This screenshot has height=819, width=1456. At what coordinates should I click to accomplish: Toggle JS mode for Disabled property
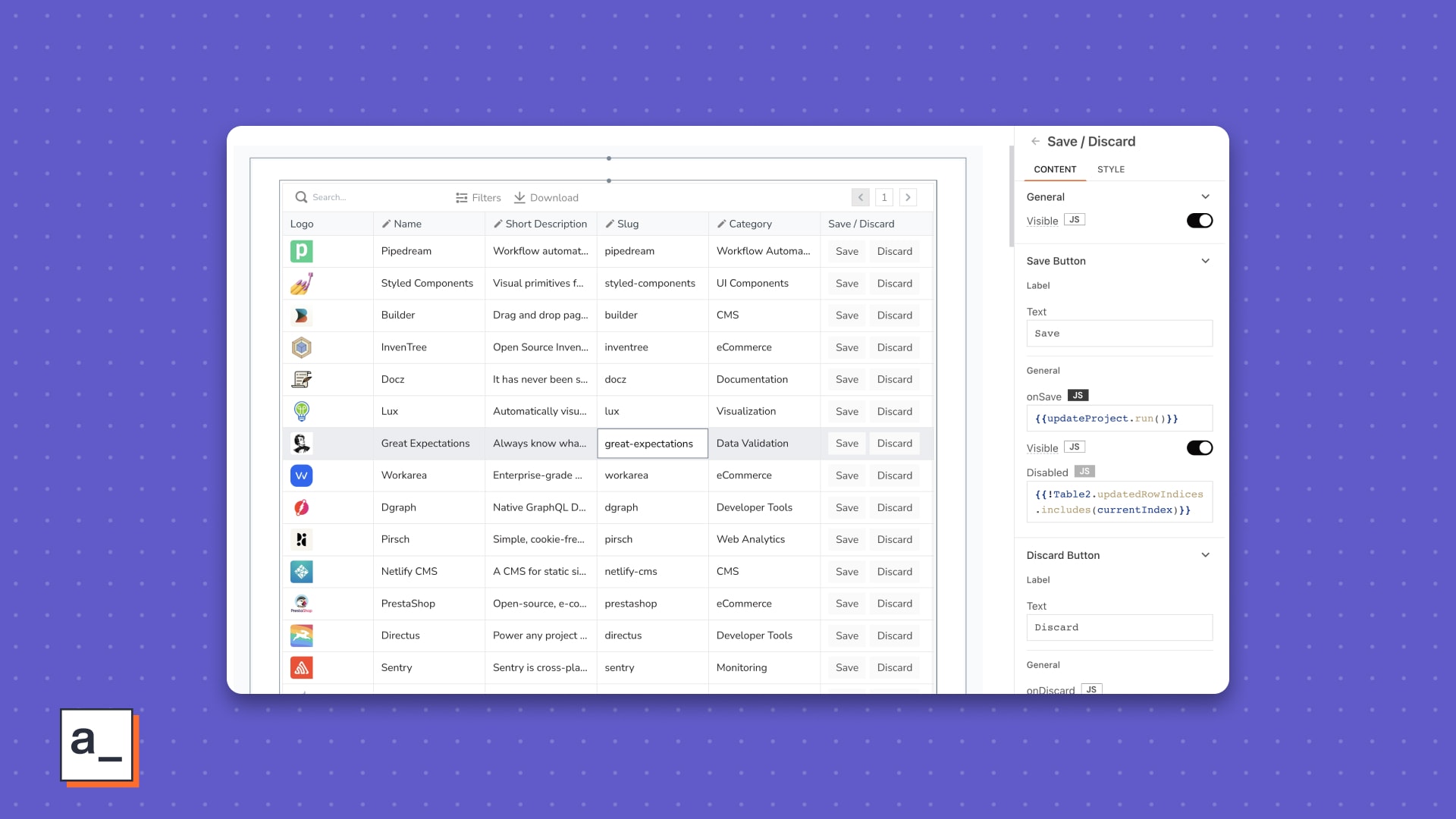1084,472
